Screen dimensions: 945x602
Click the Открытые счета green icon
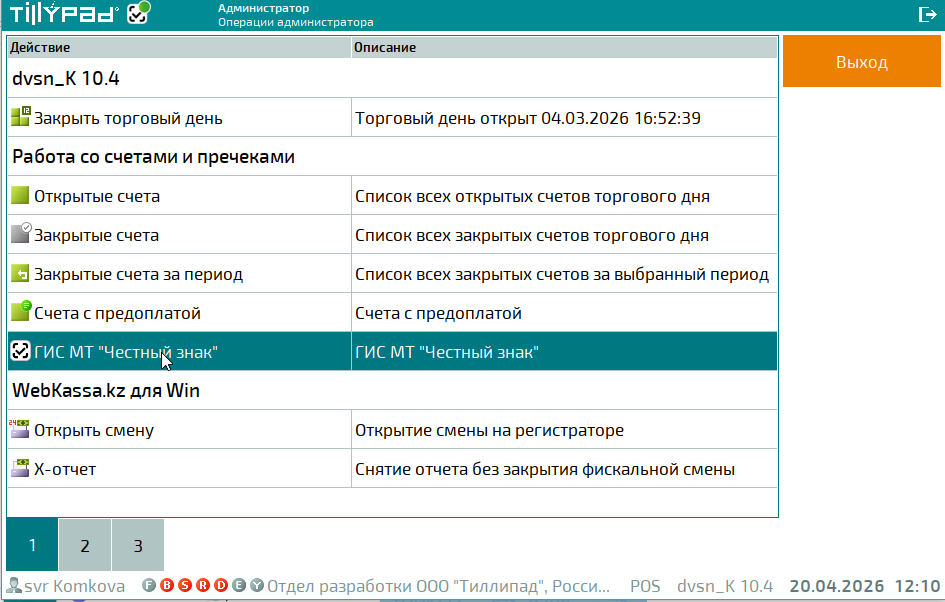click(20, 195)
